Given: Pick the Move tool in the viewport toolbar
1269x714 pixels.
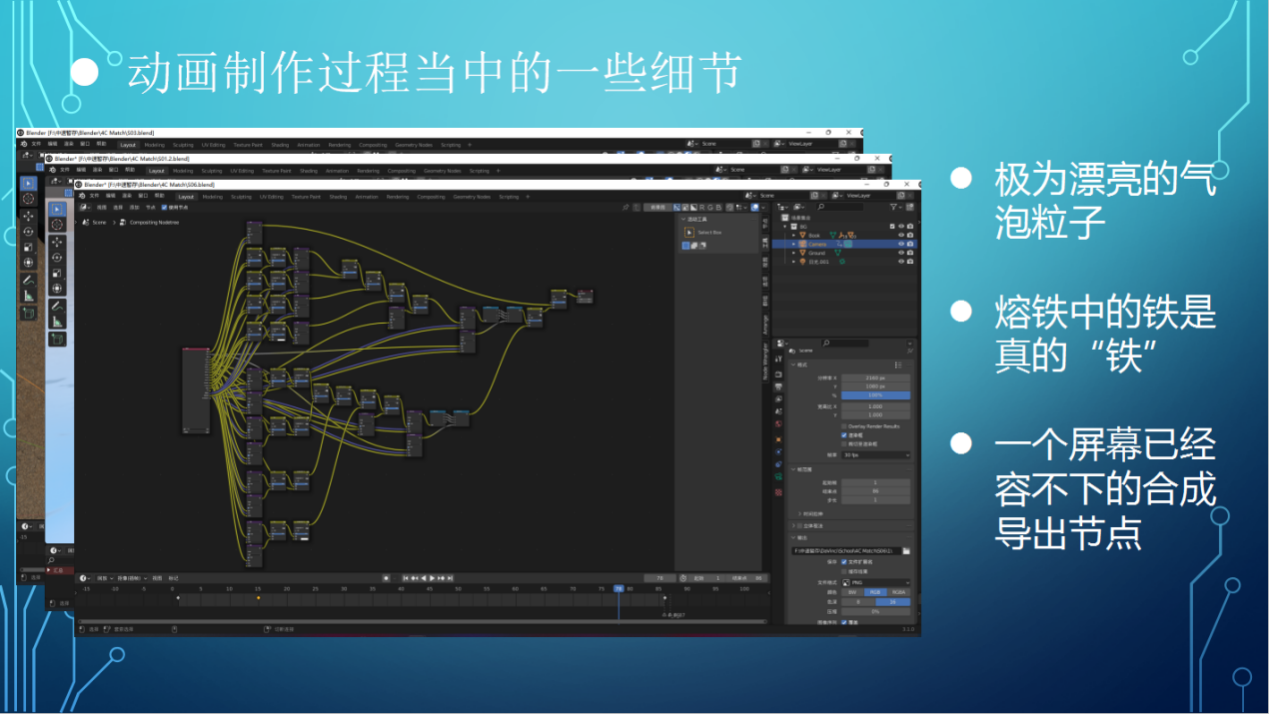Looking at the screenshot, I should [58, 241].
